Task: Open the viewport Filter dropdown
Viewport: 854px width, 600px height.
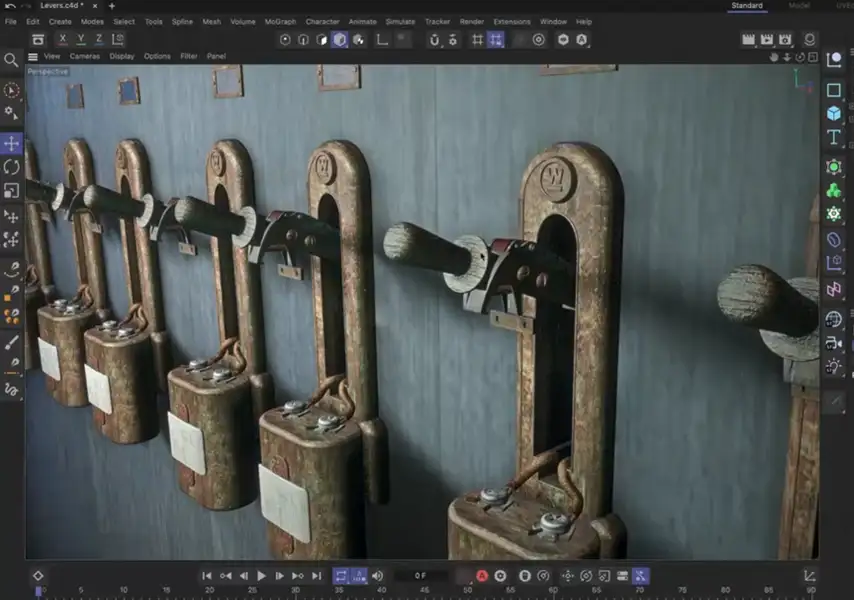Action: point(189,57)
